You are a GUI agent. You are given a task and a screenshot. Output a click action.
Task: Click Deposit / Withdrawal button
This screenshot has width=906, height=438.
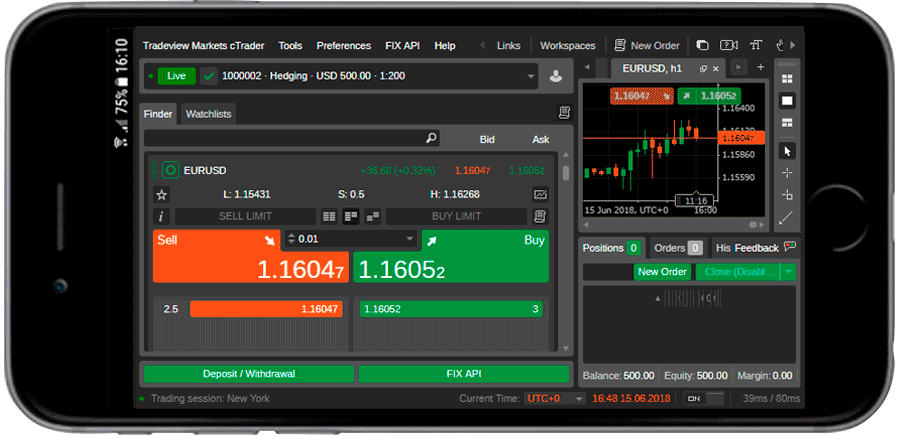[x=249, y=374]
